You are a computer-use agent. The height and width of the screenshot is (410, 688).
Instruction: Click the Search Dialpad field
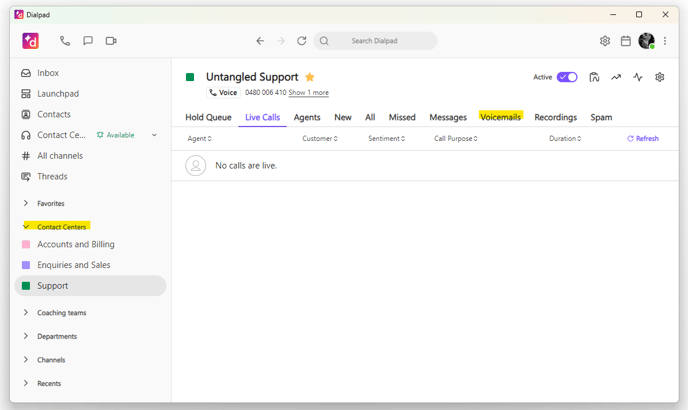pos(375,41)
